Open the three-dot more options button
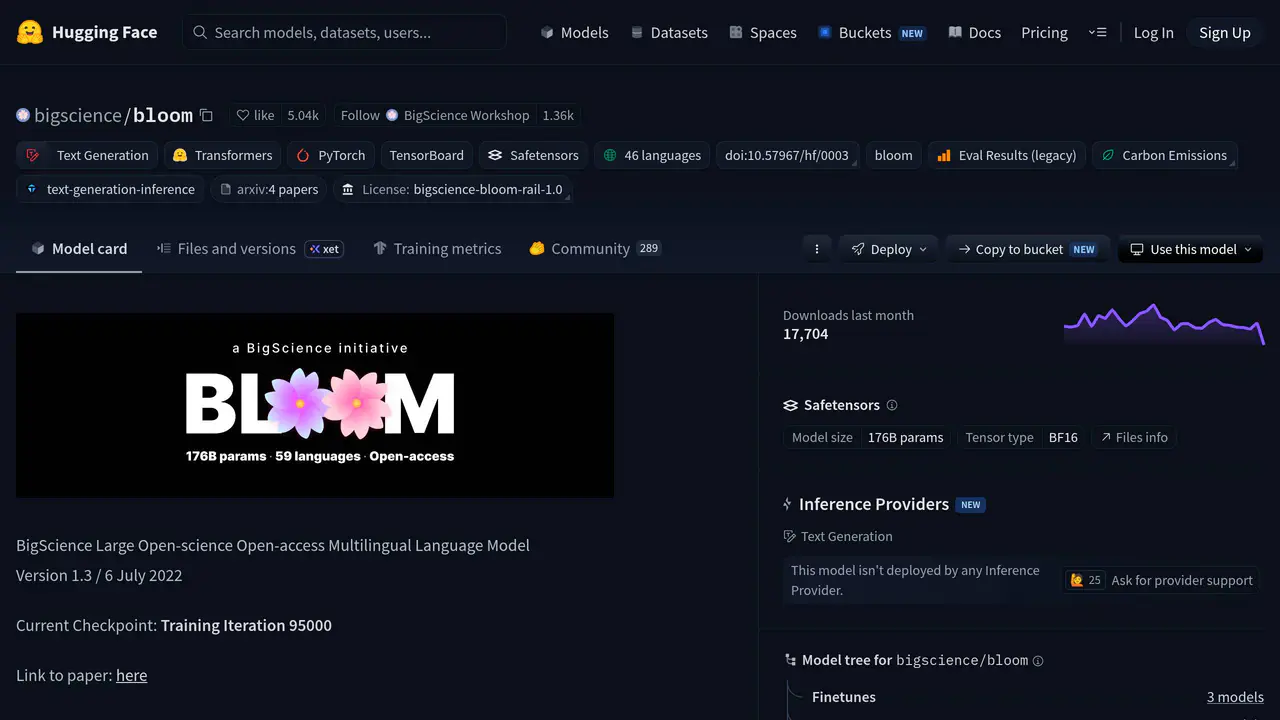Viewport: 1280px width, 720px height. click(817, 249)
